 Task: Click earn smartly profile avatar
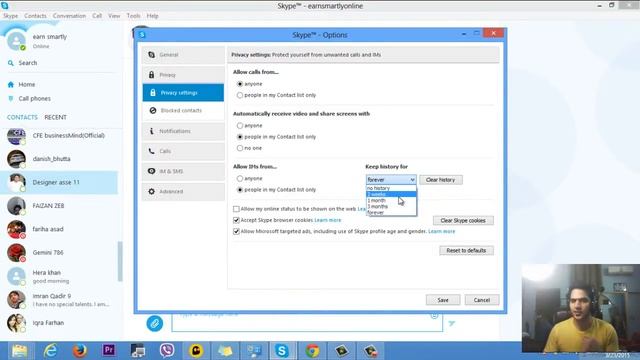click(x=16, y=41)
